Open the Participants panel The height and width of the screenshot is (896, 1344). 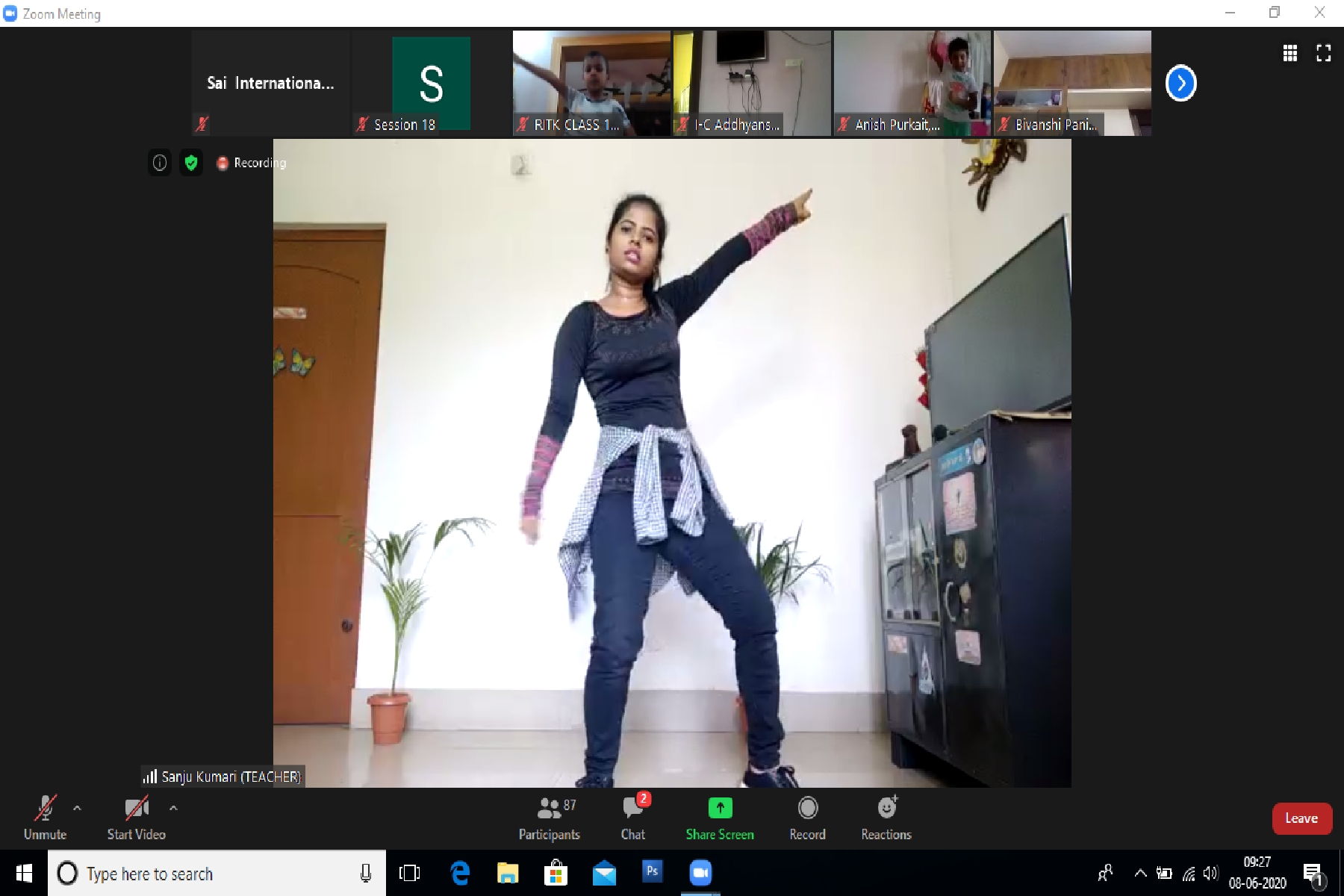tap(549, 818)
